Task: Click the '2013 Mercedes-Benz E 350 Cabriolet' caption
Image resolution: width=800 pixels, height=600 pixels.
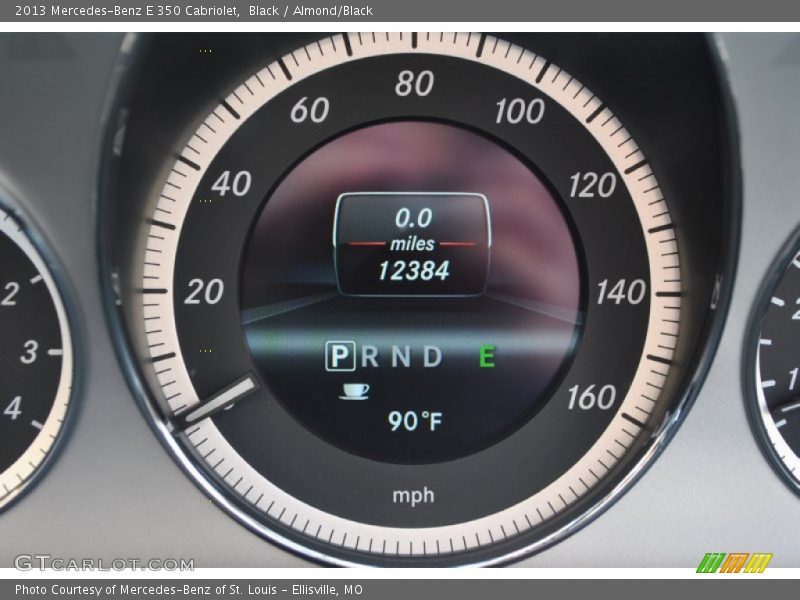Action: [x=127, y=10]
